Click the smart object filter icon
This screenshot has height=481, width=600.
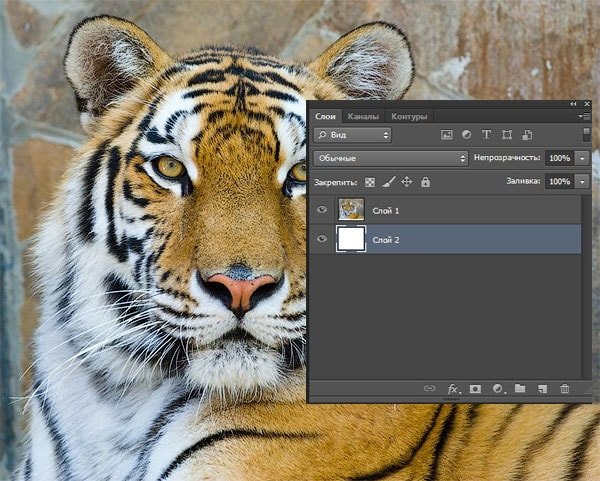tap(527, 134)
